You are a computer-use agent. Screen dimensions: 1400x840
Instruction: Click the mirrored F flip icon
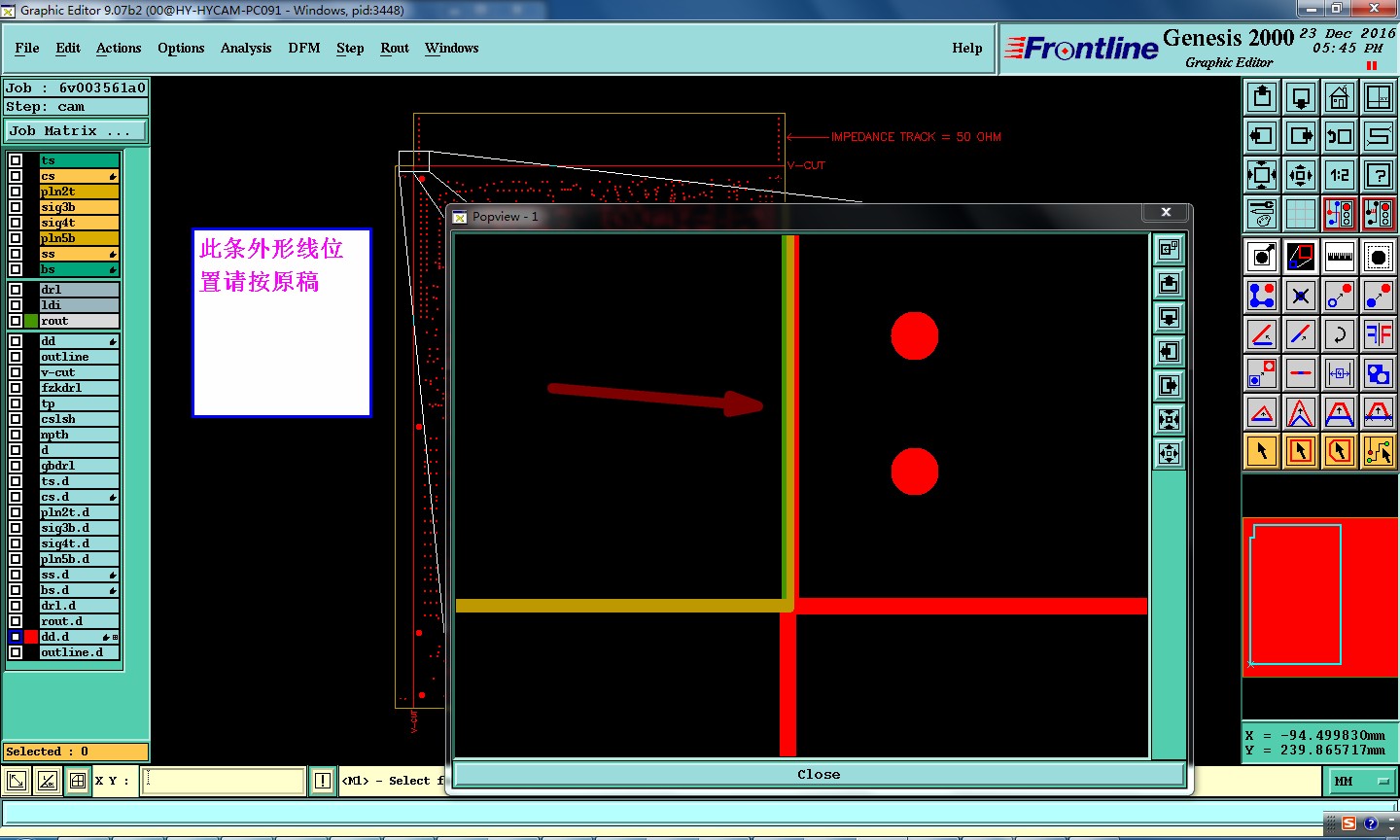point(1379,334)
